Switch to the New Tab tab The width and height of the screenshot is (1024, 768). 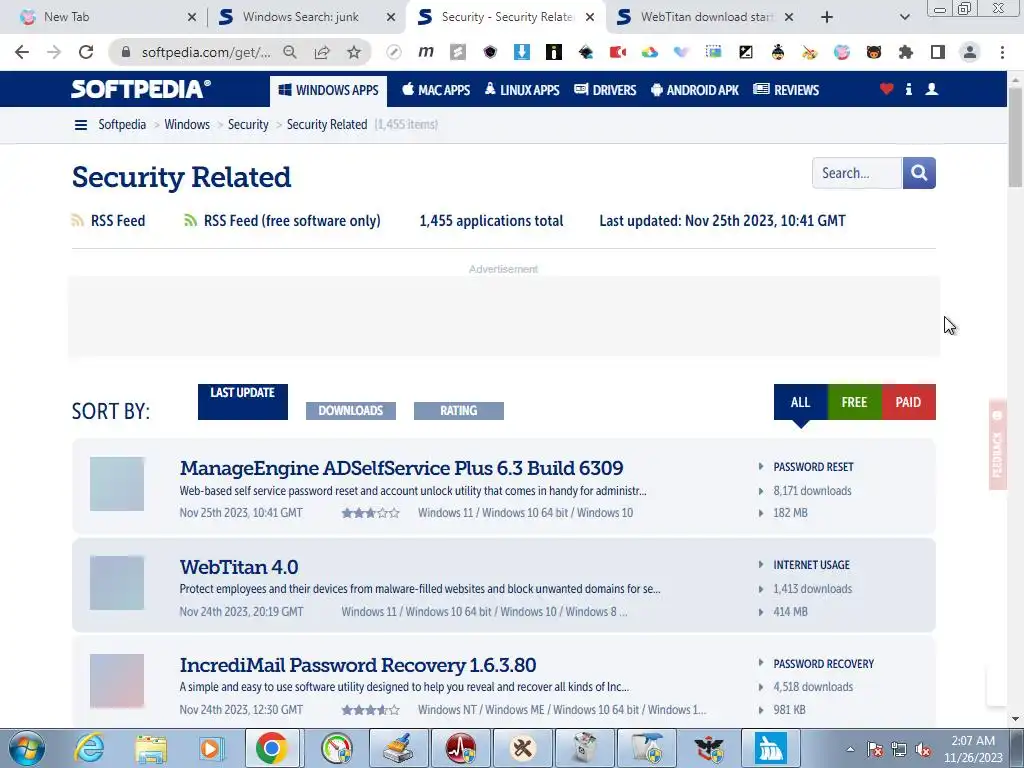(x=106, y=17)
